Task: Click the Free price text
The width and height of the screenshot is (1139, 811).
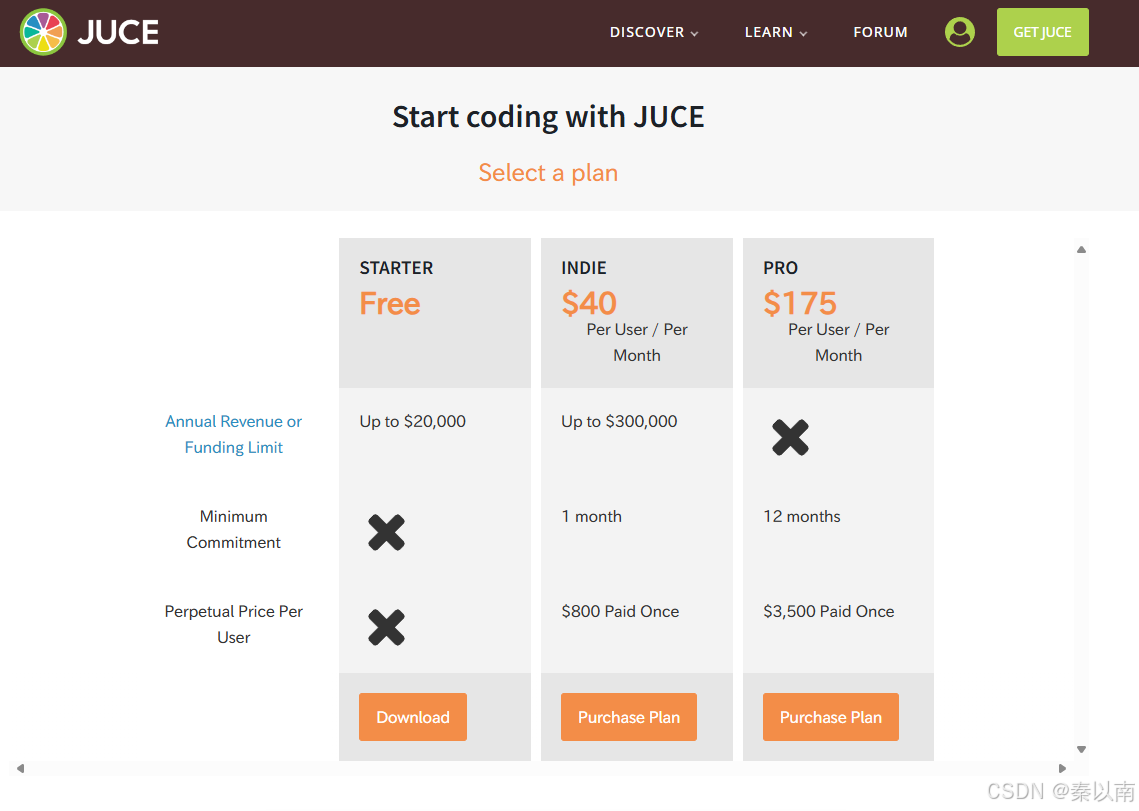Action: click(x=390, y=303)
